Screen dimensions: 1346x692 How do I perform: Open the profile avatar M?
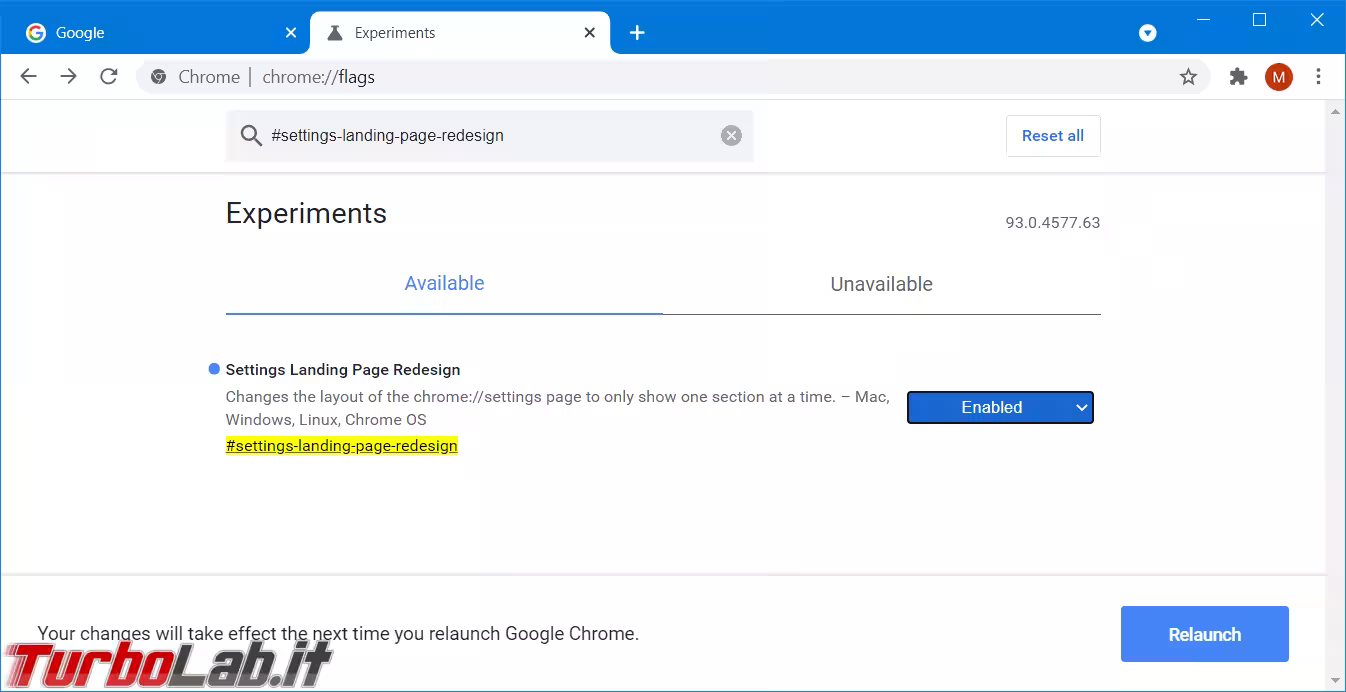point(1278,77)
